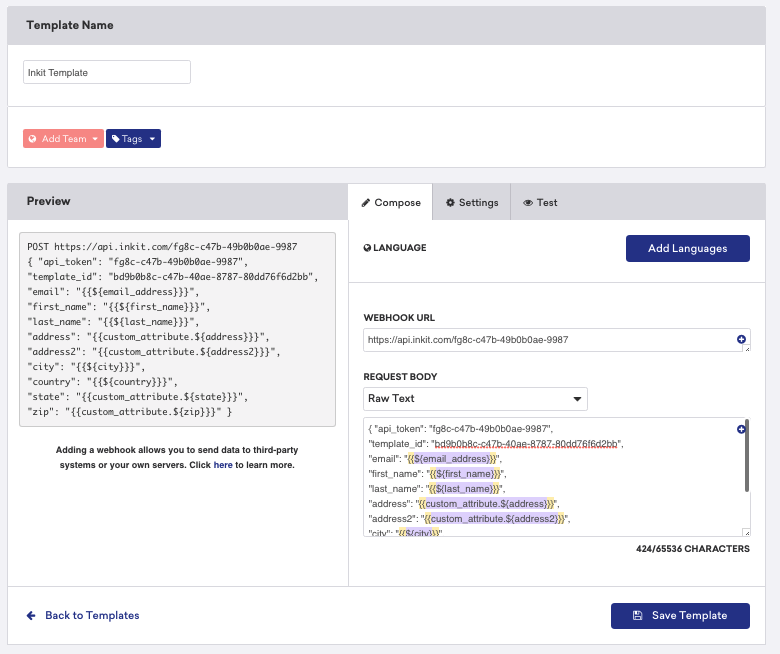
Task: Click the plus icon in Request Body editor
Action: (741, 429)
